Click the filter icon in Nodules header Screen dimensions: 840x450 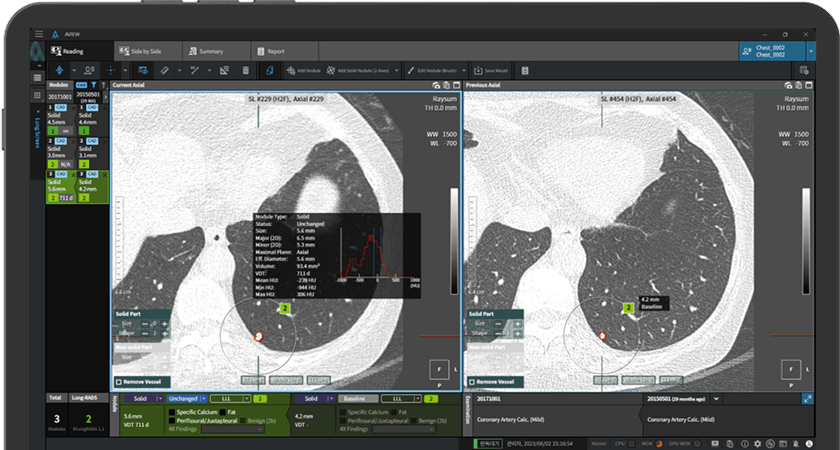93,86
